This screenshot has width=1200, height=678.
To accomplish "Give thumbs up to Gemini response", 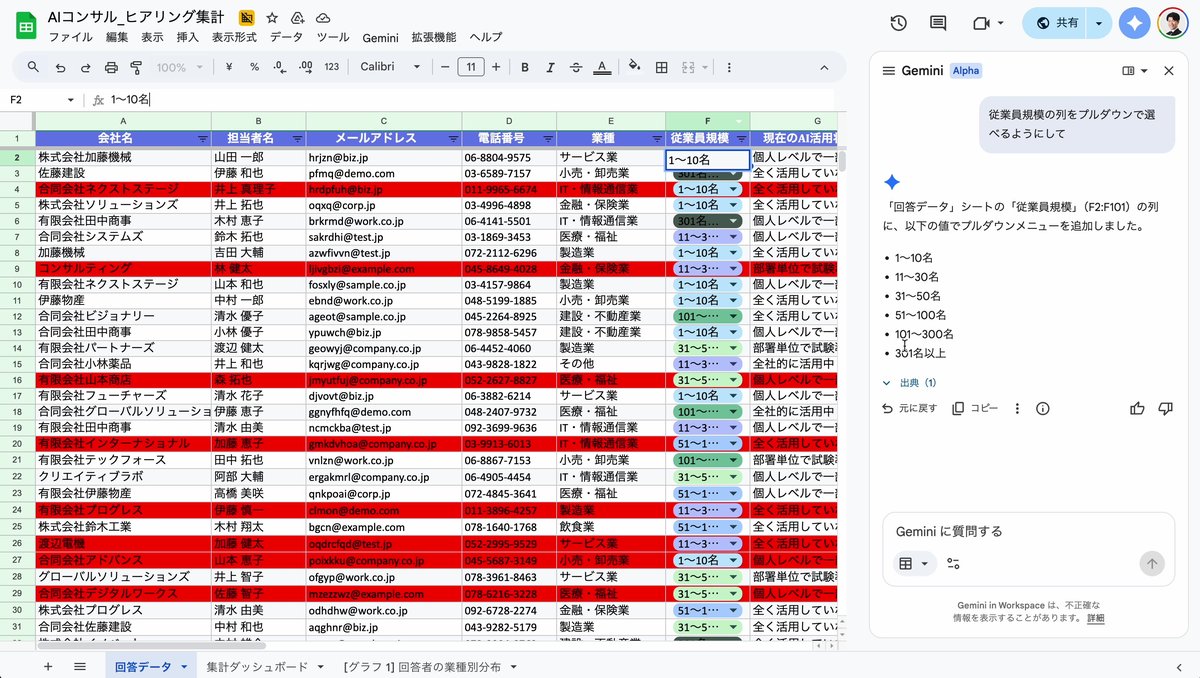I will [x=1137, y=408].
